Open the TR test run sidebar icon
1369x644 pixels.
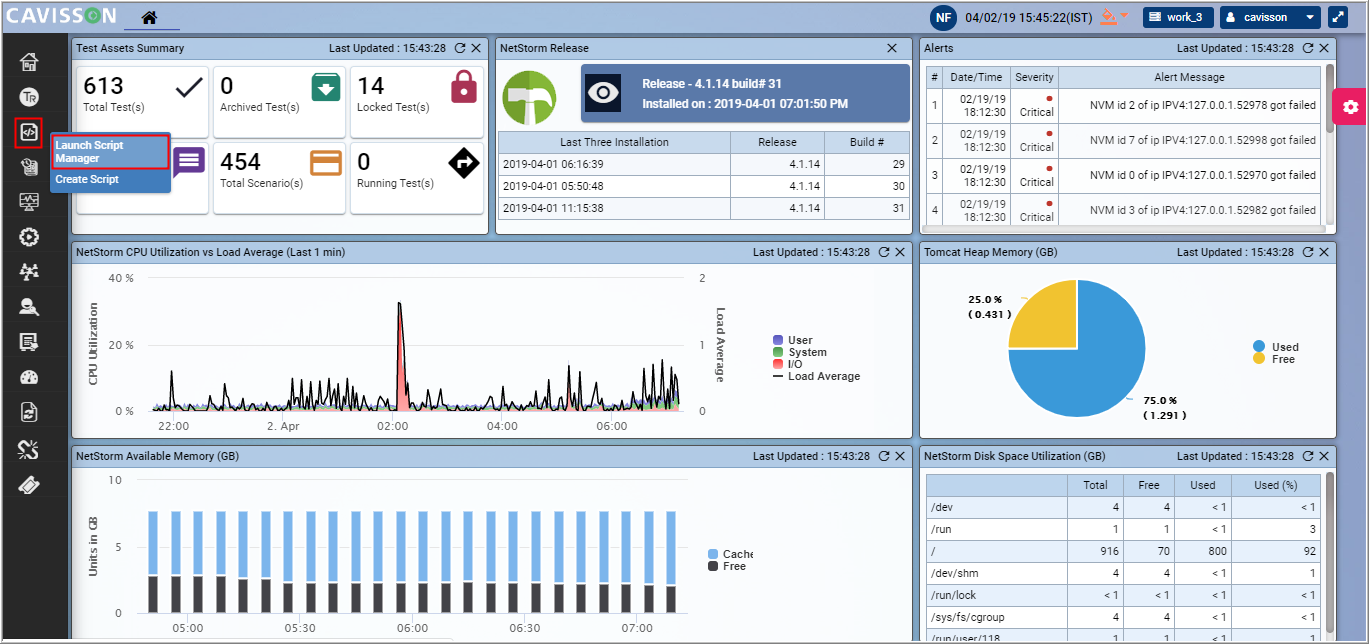pos(29,97)
